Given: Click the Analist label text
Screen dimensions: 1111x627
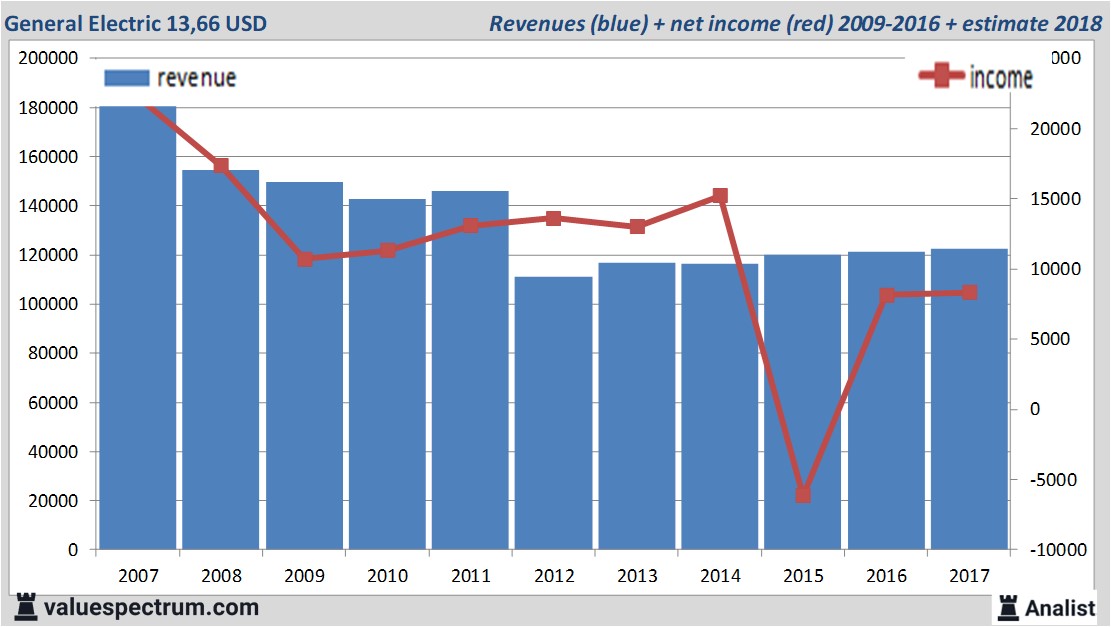Looking at the screenshot, I should coord(1060,607).
